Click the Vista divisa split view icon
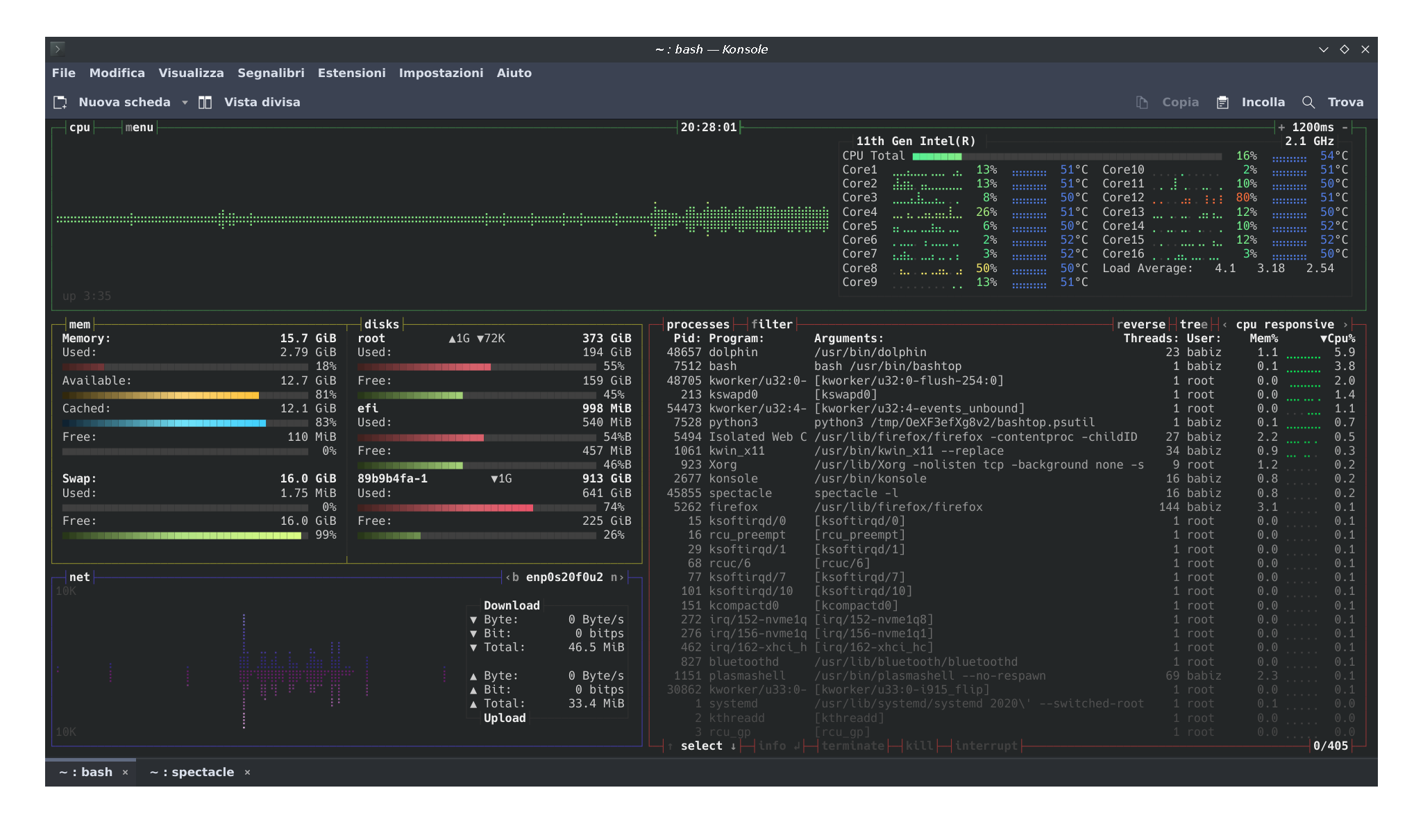Screen dimensions: 1423x840 (x=205, y=102)
